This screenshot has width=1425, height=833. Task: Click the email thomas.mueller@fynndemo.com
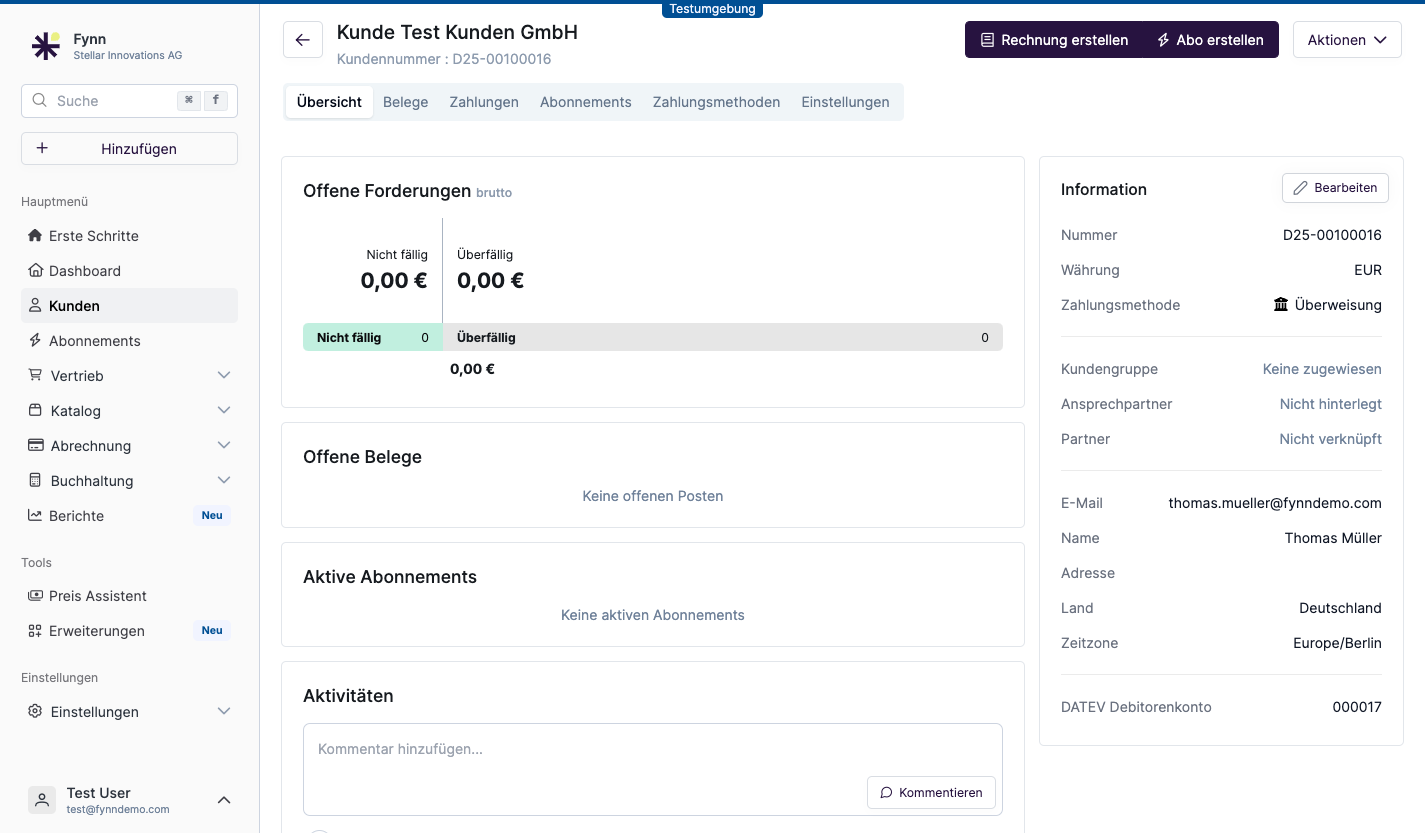click(1275, 503)
